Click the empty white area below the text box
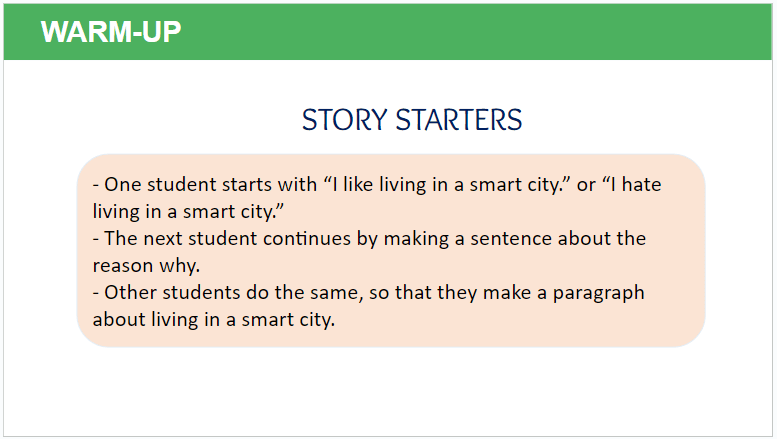 point(390,392)
